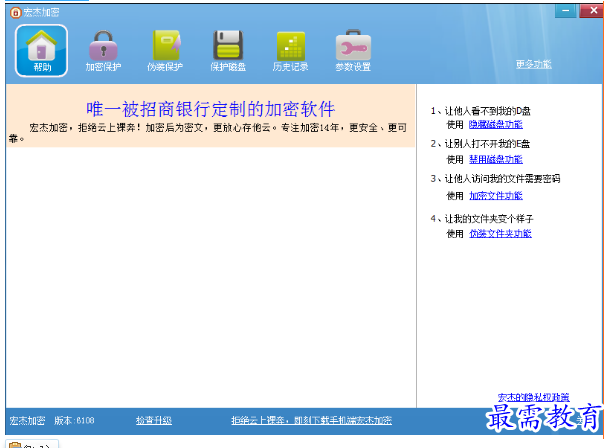Viewport: 610px width, 448px height.
Task: Click the 检查升级 link
Action: 154,420
